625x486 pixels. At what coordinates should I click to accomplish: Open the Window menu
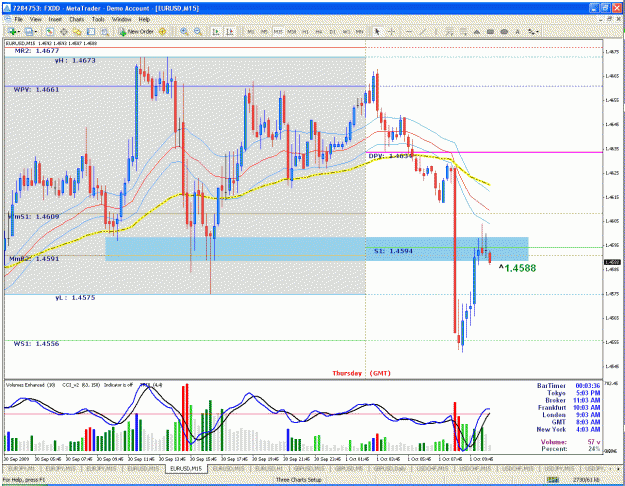(x=121, y=19)
